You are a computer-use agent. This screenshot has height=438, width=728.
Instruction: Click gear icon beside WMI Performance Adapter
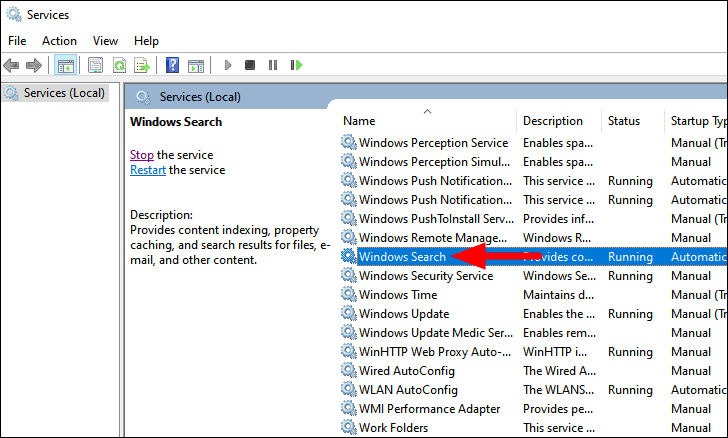[x=349, y=409]
